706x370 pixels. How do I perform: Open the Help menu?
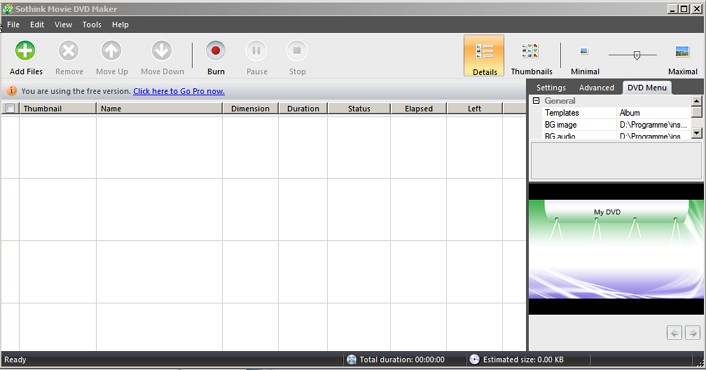click(x=120, y=25)
